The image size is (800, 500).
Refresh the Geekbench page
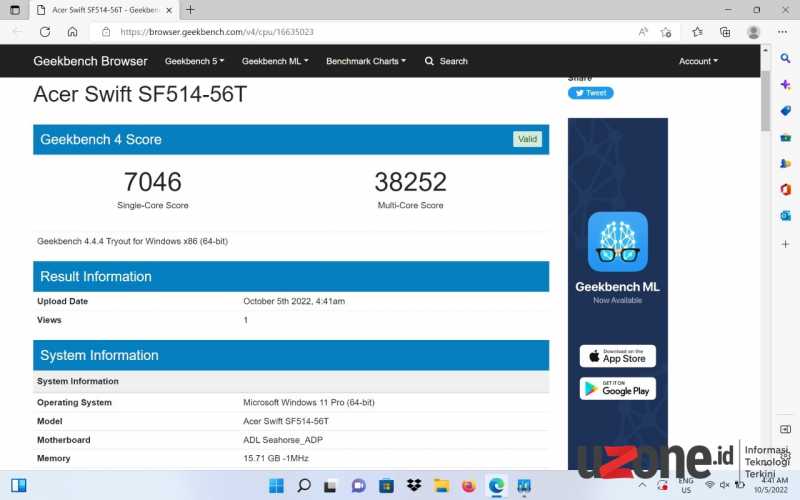(45, 32)
